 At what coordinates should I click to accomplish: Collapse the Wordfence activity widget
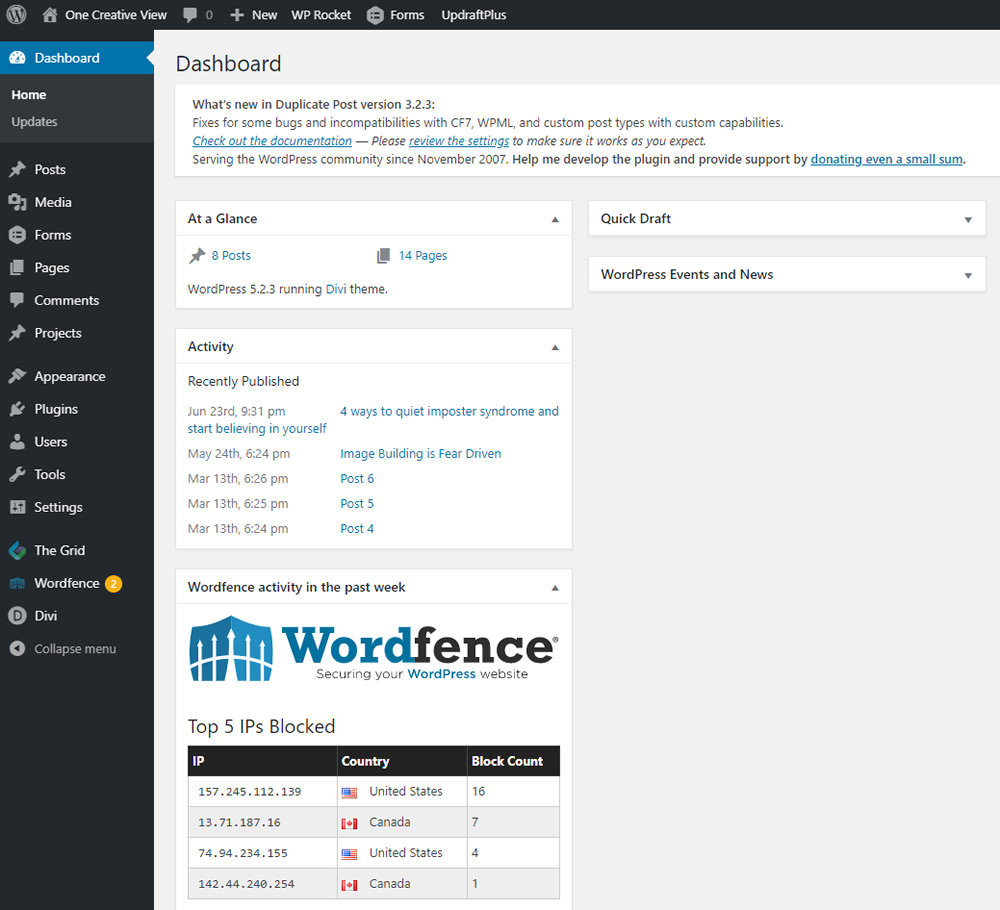click(x=555, y=588)
